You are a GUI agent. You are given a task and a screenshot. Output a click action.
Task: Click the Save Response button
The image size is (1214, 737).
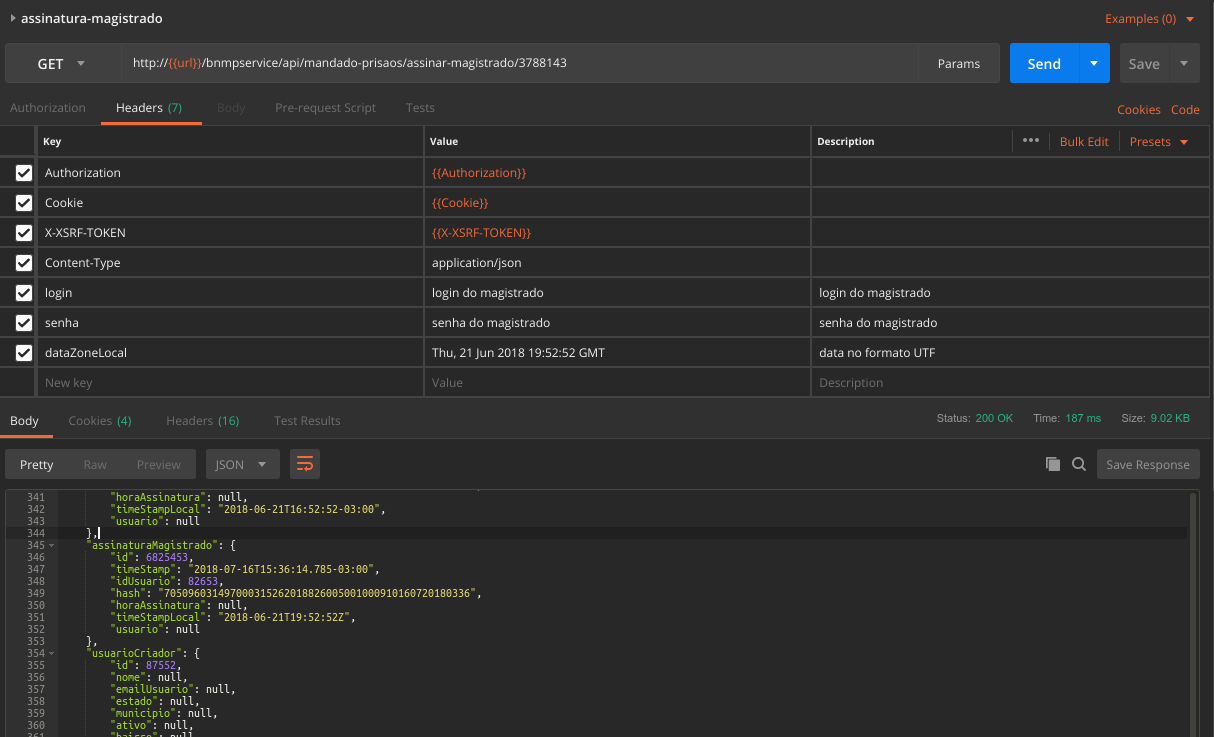coord(1148,464)
